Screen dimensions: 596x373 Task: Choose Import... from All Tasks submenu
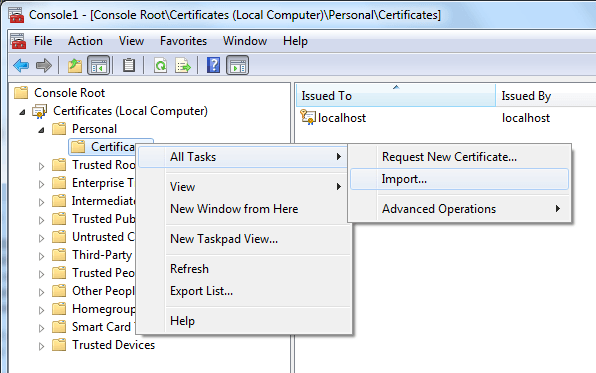[459, 179]
